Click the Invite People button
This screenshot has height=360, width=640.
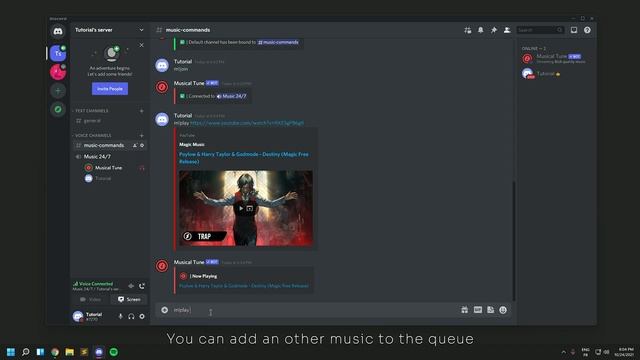(x=110, y=89)
